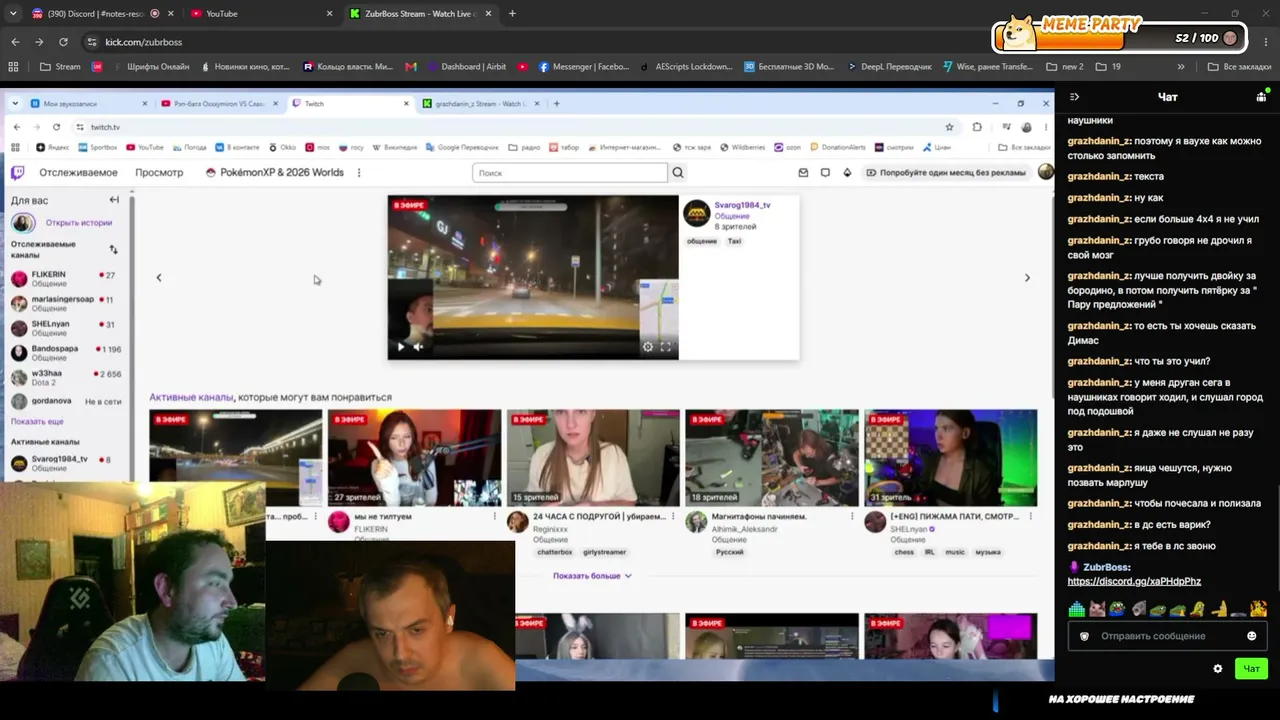The image size is (1280, 720).
Task: Open chat settings gear icon
Action: 1217,669
